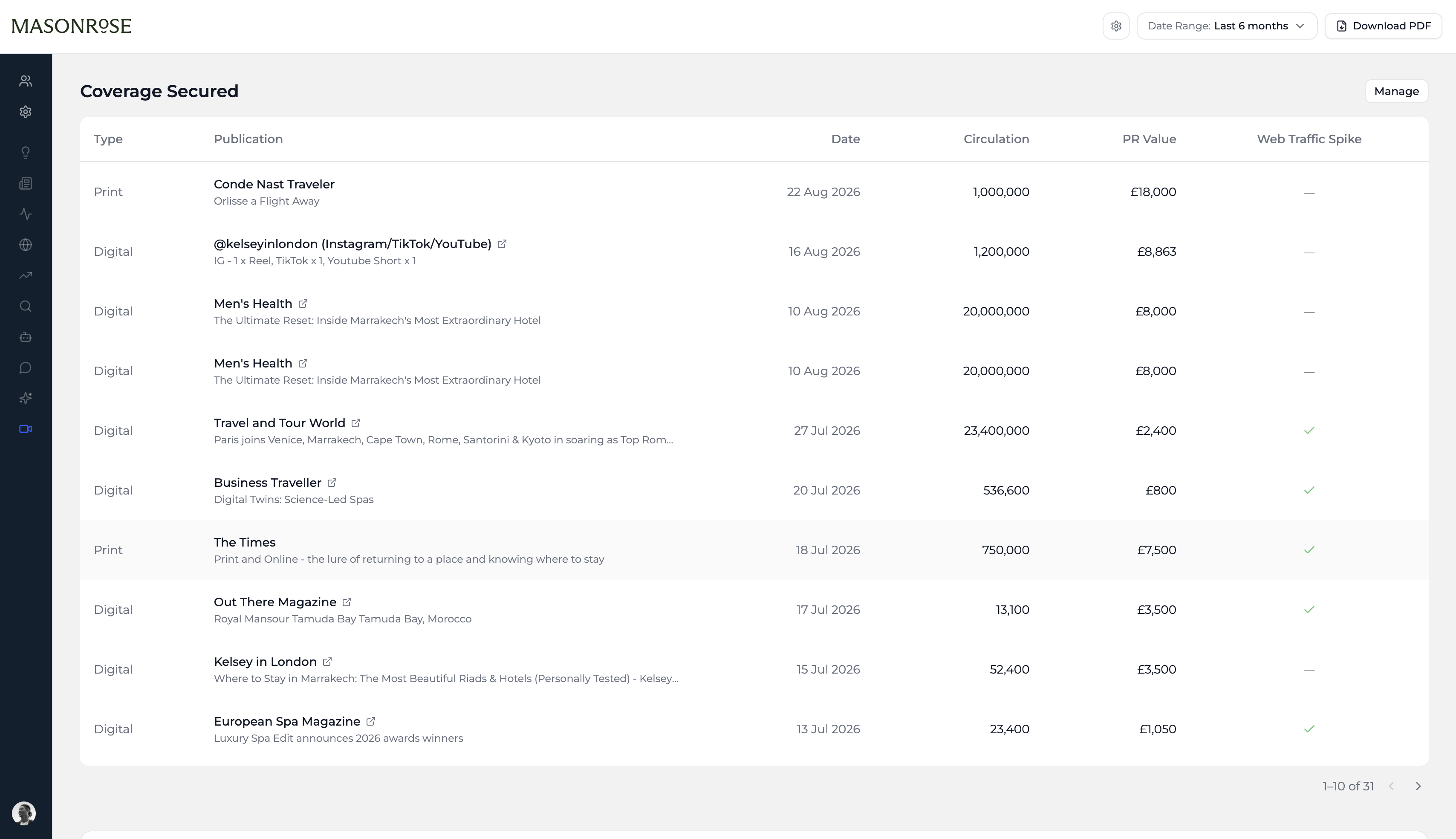Click the 22 Aug 2026 date cell
Image resolution: width=1456 pixels, height=839 pixels.
click(x=823, y=192)
